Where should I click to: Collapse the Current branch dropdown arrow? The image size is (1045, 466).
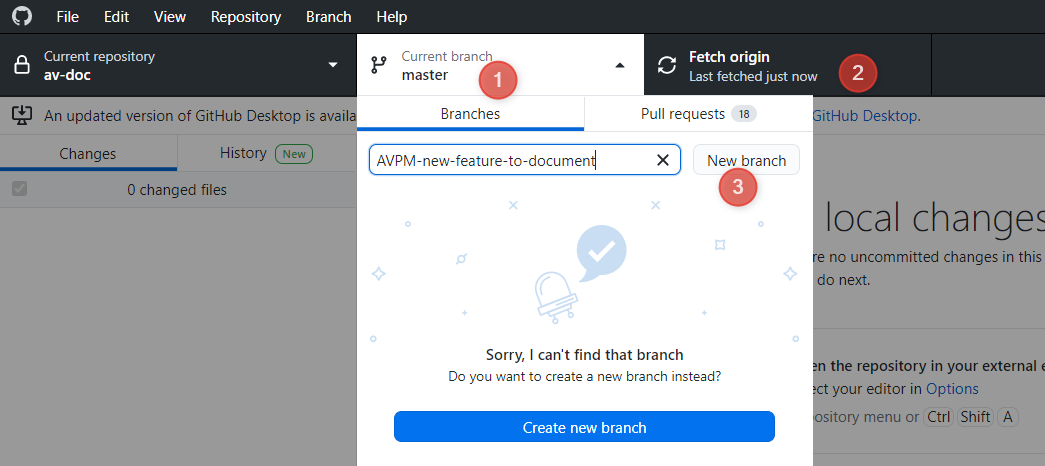click(x=620, y=65)
